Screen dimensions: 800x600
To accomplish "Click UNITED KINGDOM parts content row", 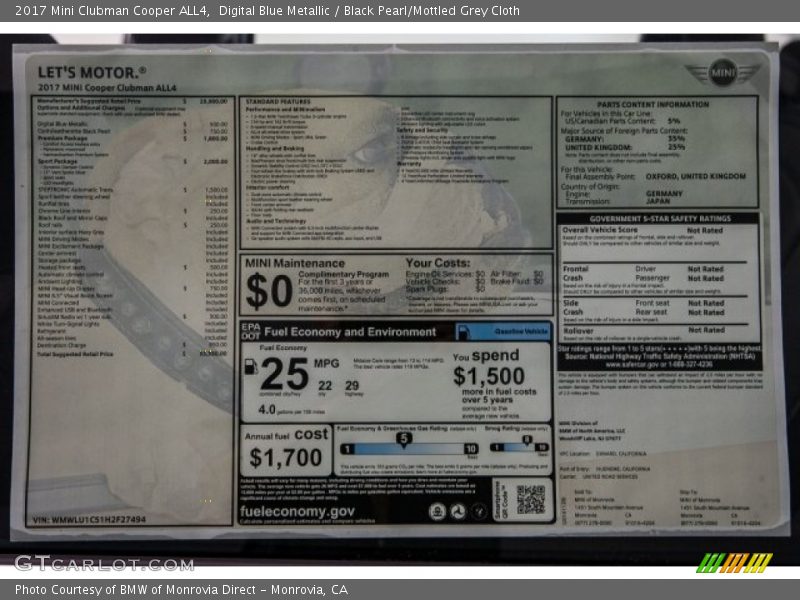I will [625, 147].
